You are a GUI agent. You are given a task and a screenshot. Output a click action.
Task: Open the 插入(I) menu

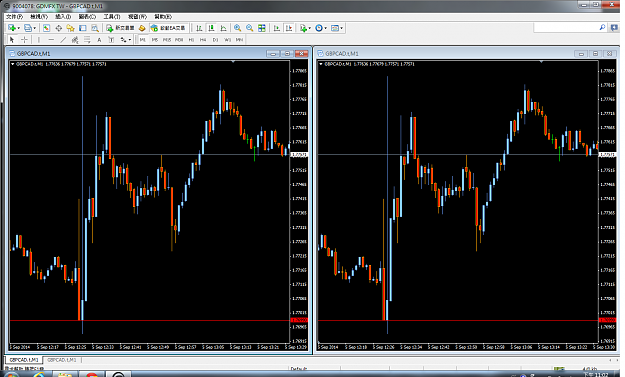63,16
